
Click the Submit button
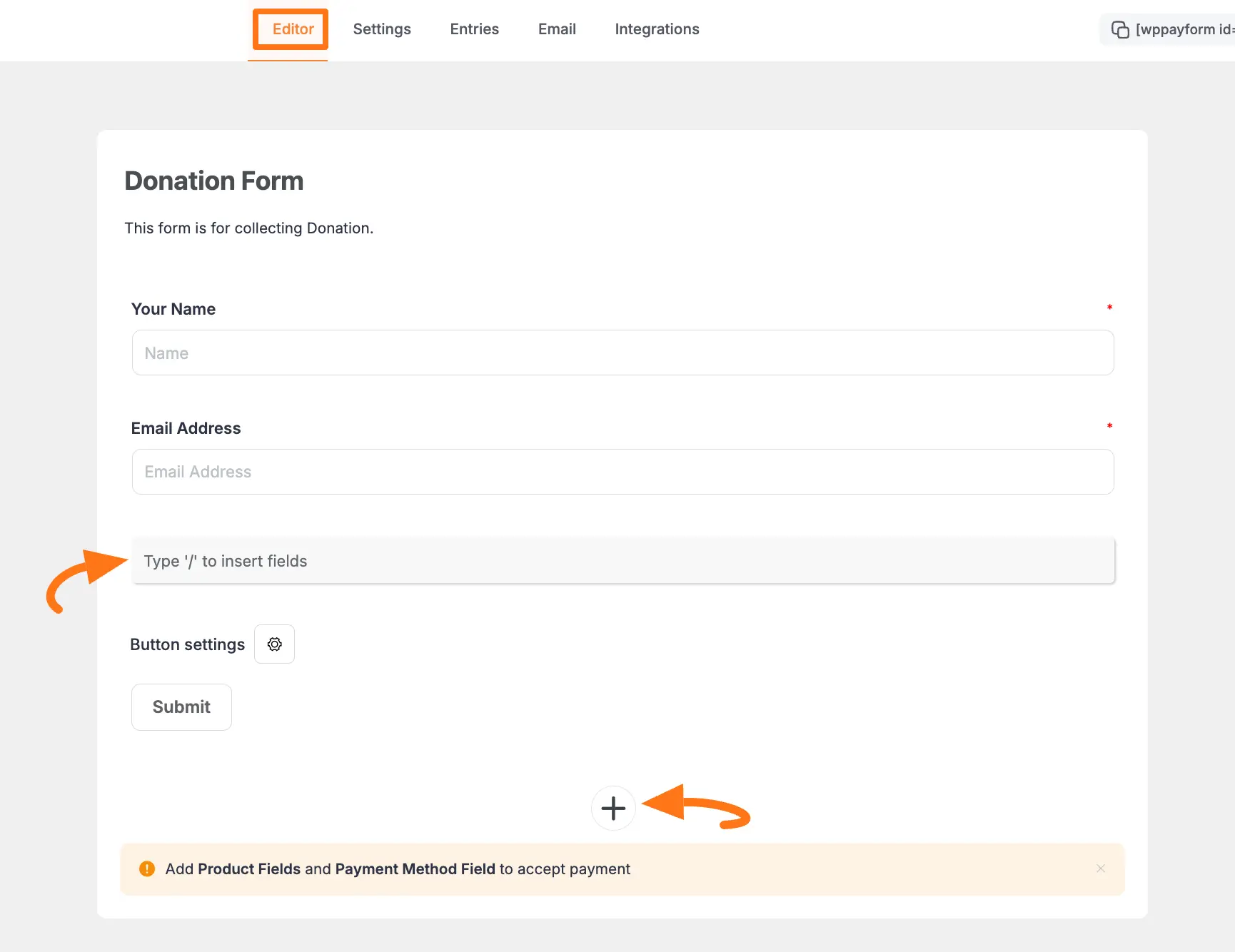click(x=181, y=707)
